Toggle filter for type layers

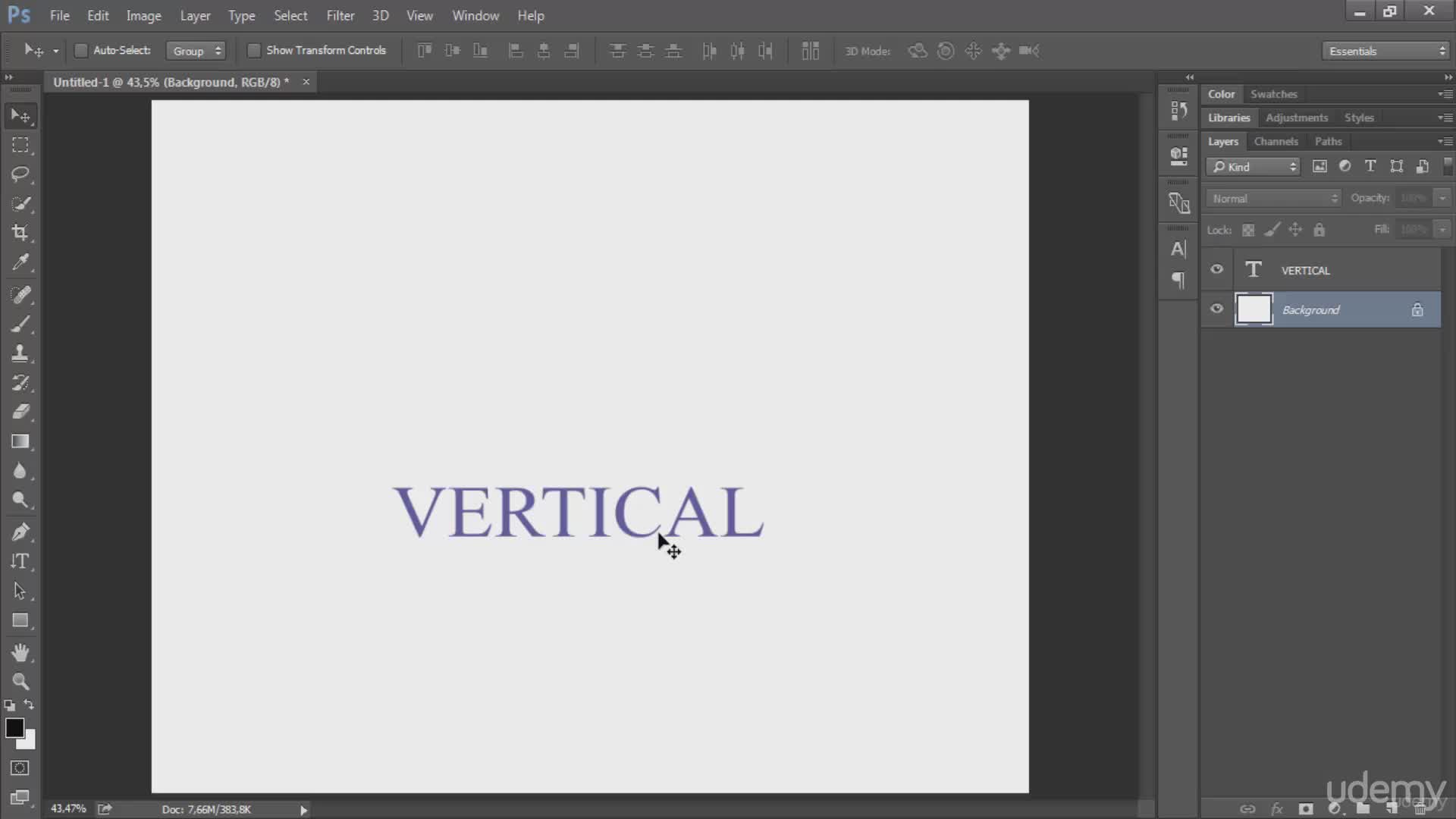pos(1370,166)
